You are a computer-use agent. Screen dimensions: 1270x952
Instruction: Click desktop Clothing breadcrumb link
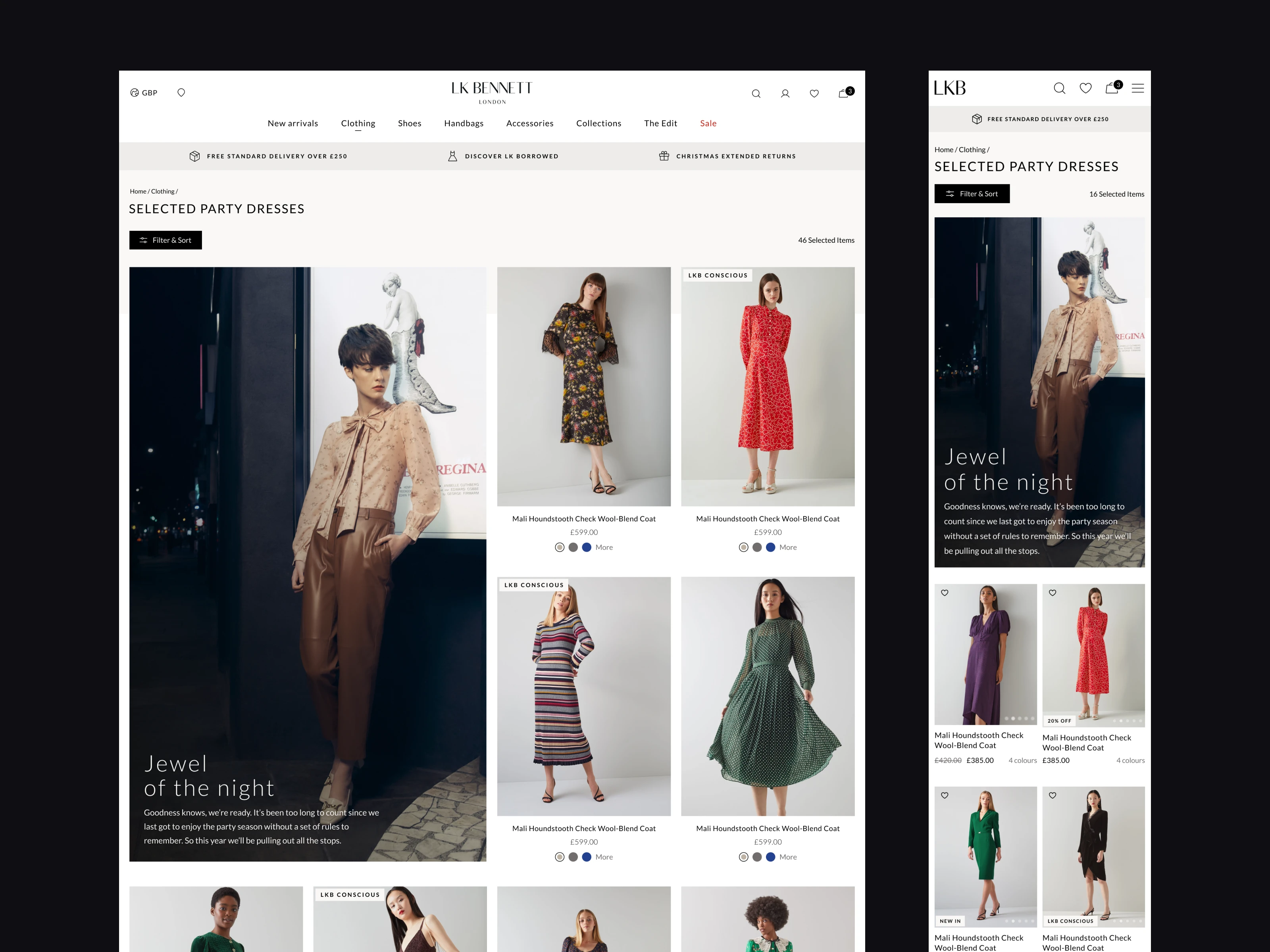tap(162, 192)
